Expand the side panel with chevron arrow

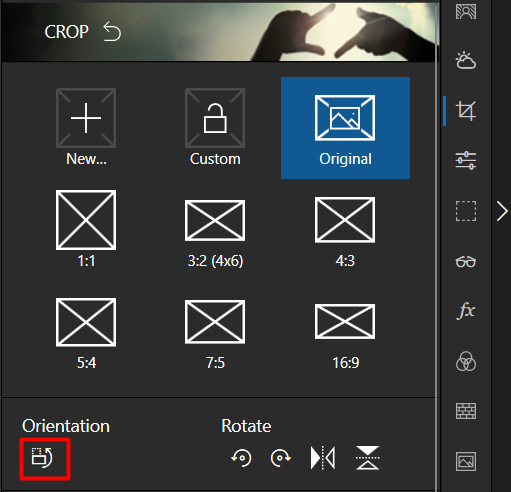(x=502, y=211)
